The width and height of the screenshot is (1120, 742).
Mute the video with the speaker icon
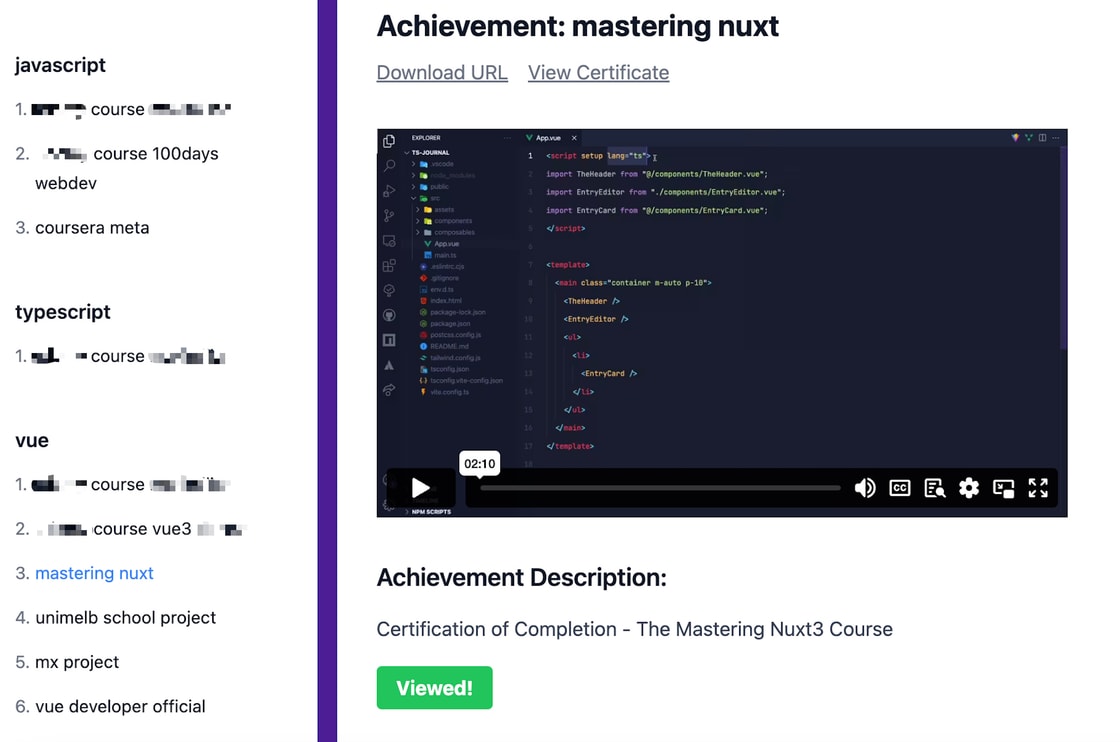pyautogui.click(x=864, y=488)
